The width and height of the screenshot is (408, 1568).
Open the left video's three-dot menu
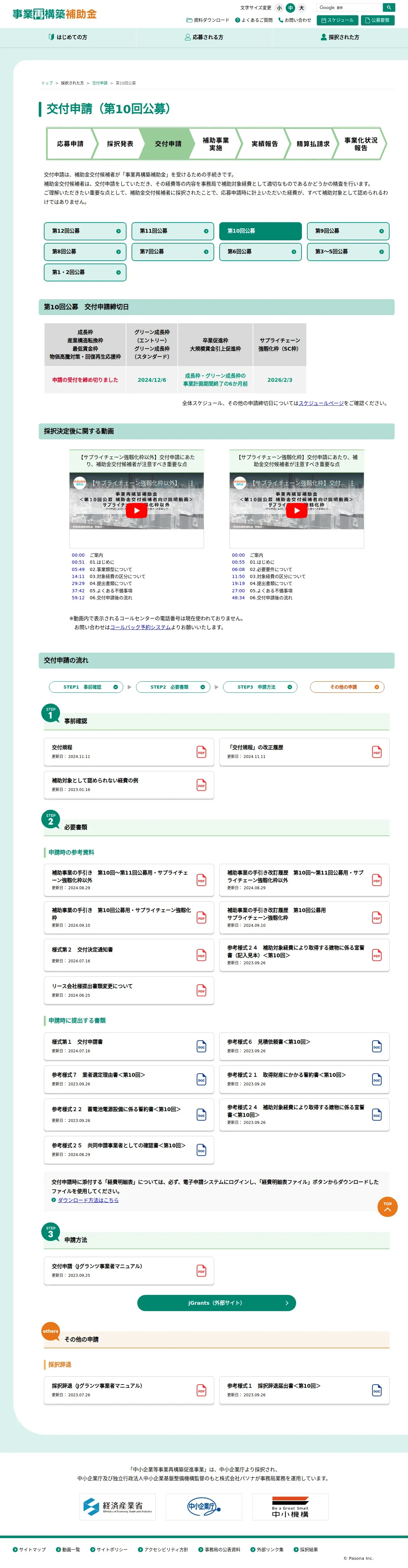coord(192,483)
